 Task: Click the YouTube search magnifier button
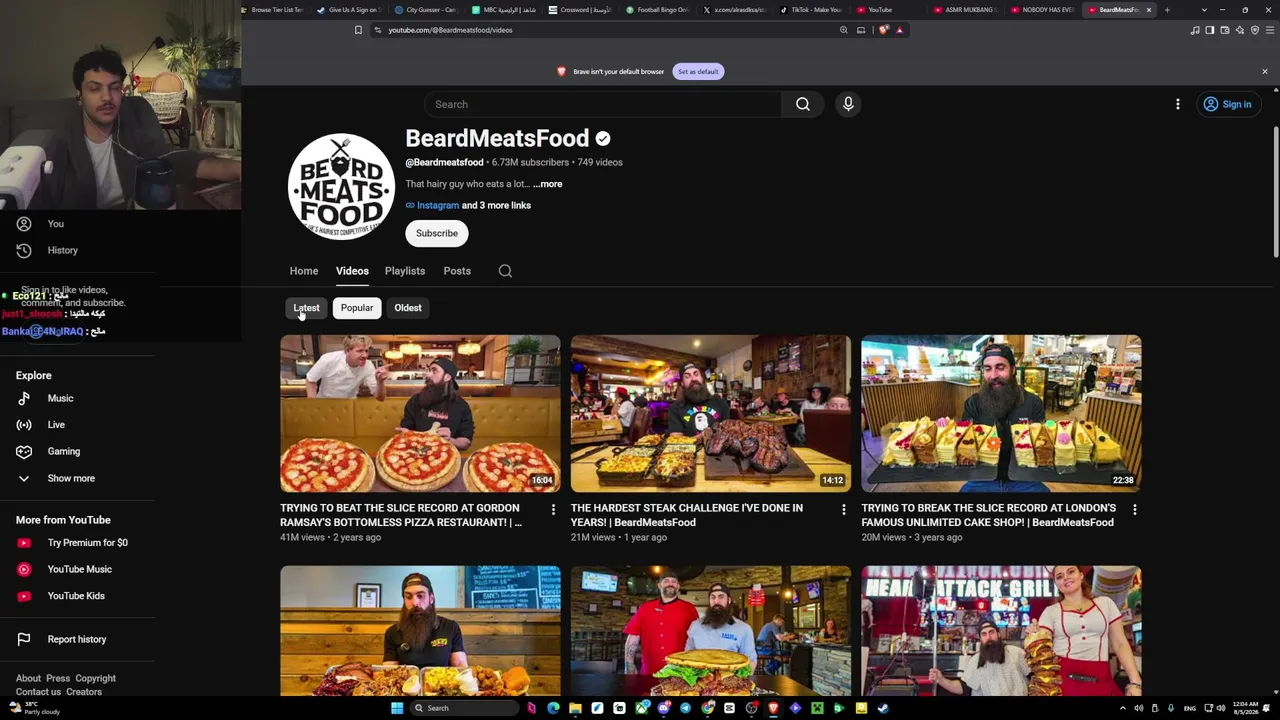(802, 104)
